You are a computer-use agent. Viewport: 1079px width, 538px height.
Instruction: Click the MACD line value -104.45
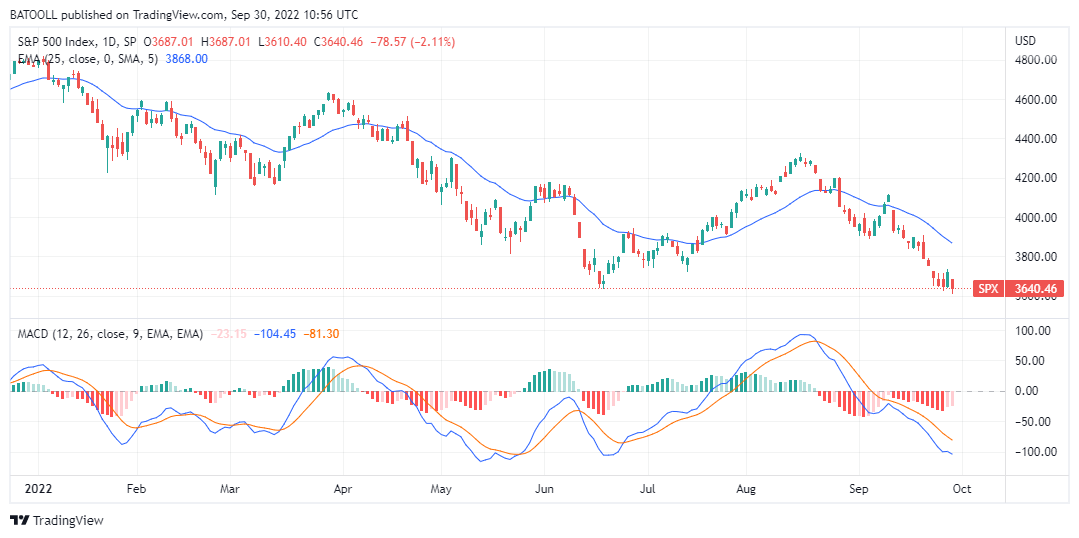click(x=272, y=333)
